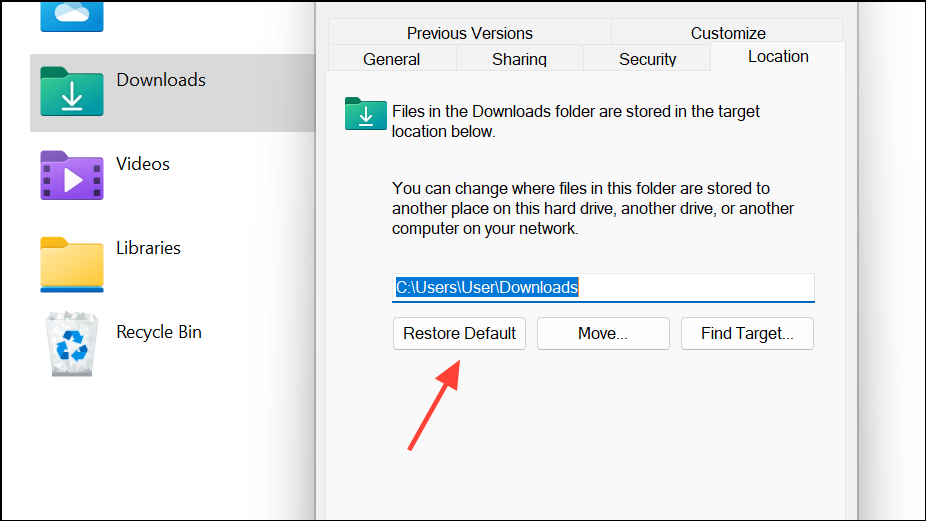Select the Location tab
The height and width of the screenshot is (521, 926).
pyautogui.click(x=778, y=57)
